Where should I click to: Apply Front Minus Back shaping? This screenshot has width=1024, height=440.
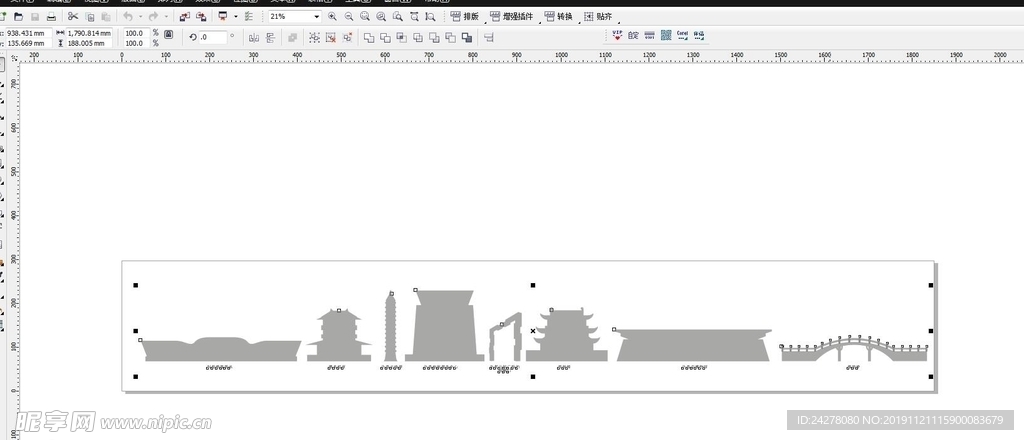434,37
